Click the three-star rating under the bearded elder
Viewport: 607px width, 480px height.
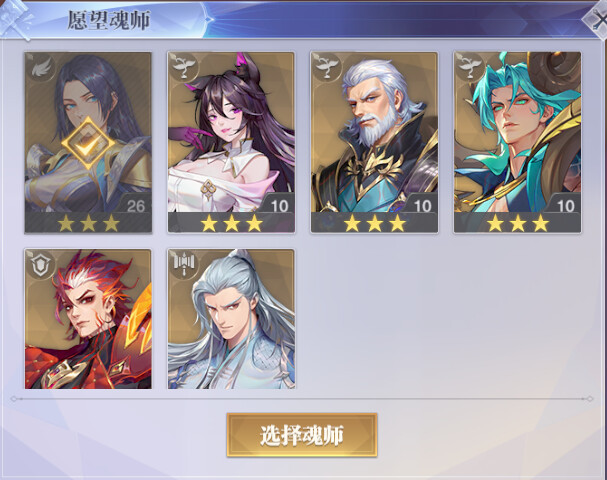click(374, 223)
